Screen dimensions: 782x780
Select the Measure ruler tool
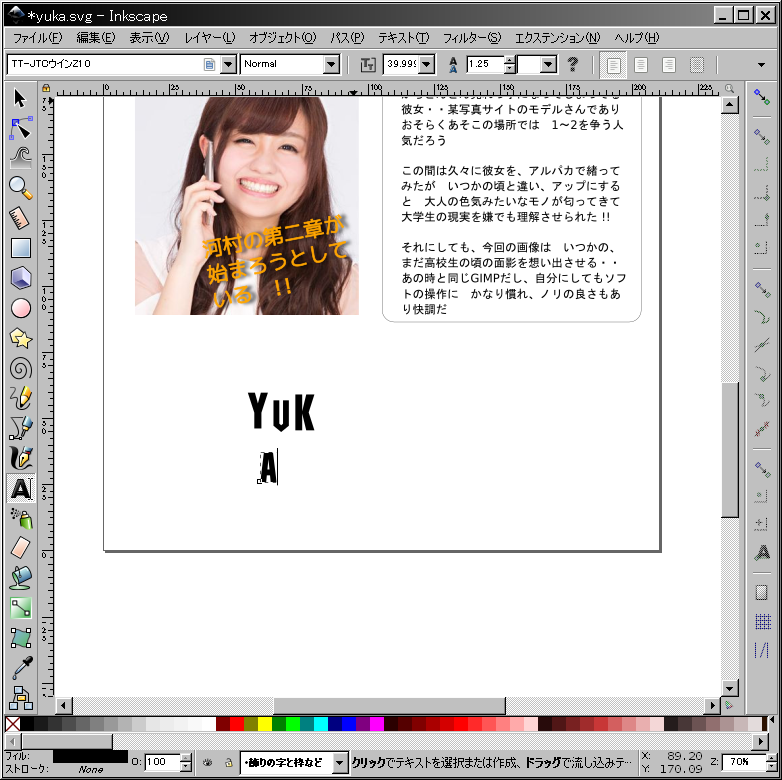(20, 218)
